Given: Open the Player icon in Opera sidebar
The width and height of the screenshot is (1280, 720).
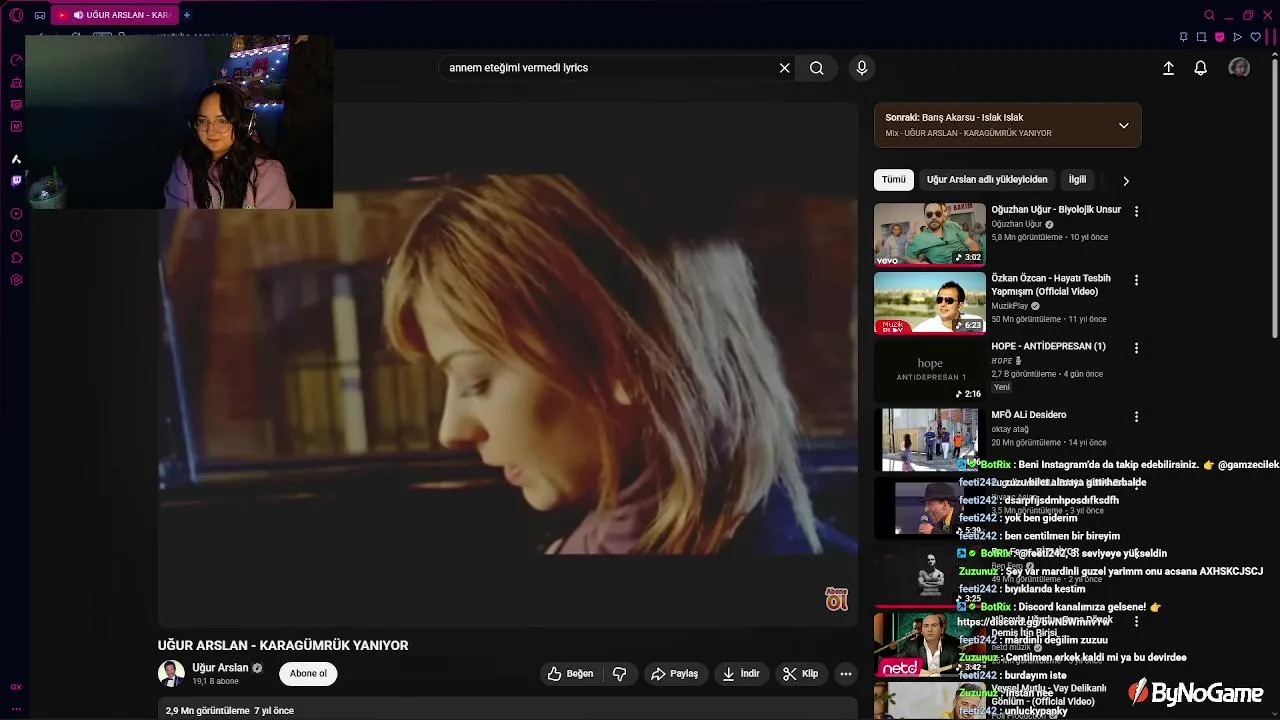Looking at the screenshot, I should click(x=16, y=214).
